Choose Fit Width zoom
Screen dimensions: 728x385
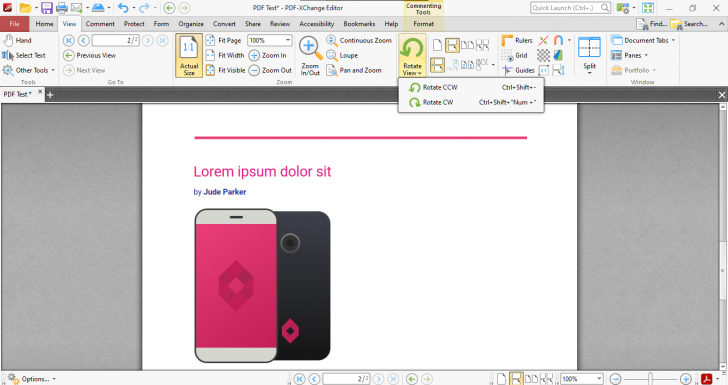coord(225,55)
